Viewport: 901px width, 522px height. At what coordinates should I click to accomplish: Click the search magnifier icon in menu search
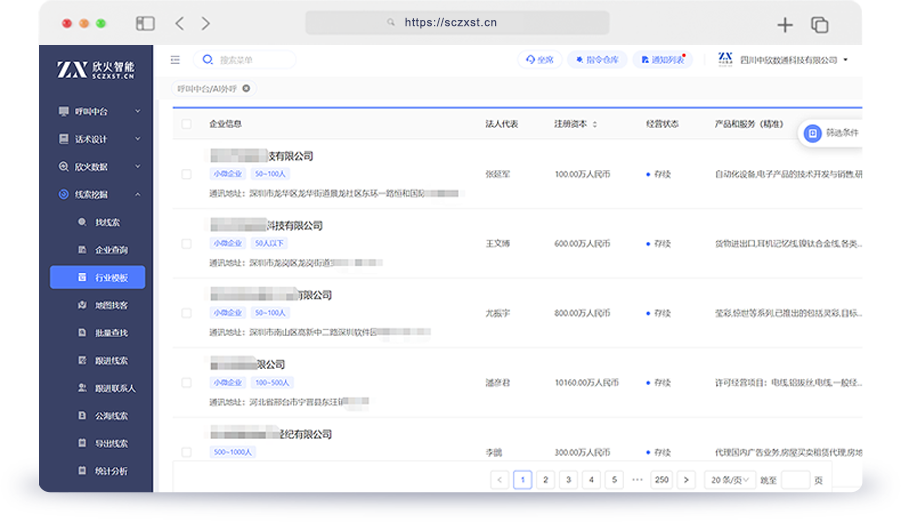[x=207, y=59]
